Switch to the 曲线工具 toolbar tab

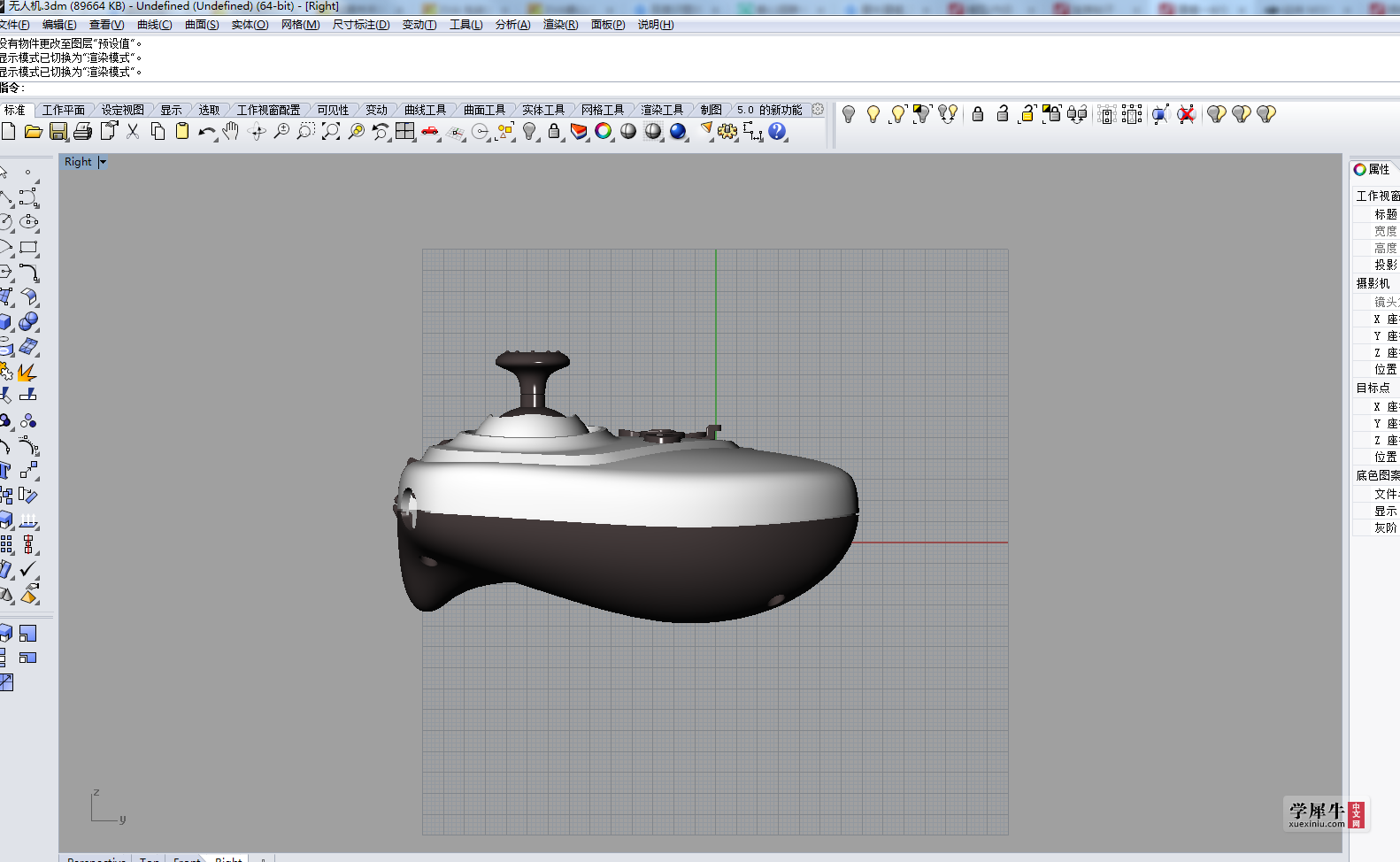(x=425, y=110)
